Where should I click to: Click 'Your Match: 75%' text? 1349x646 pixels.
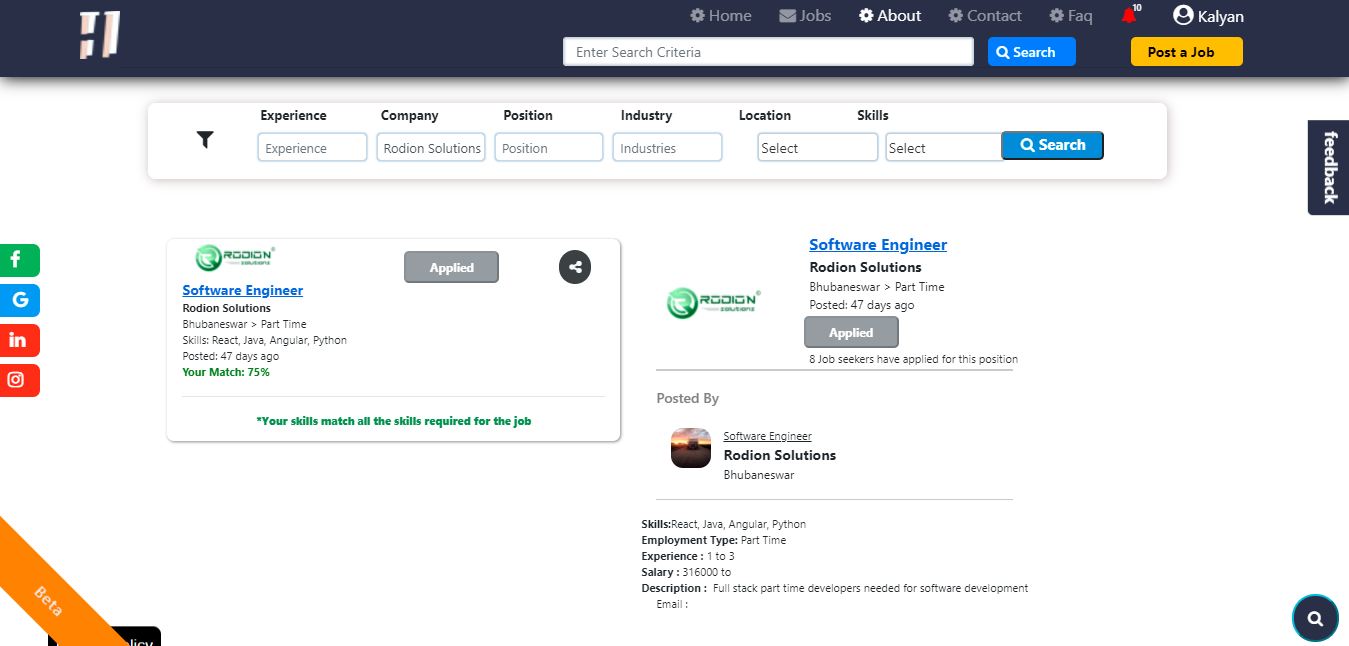226,372
